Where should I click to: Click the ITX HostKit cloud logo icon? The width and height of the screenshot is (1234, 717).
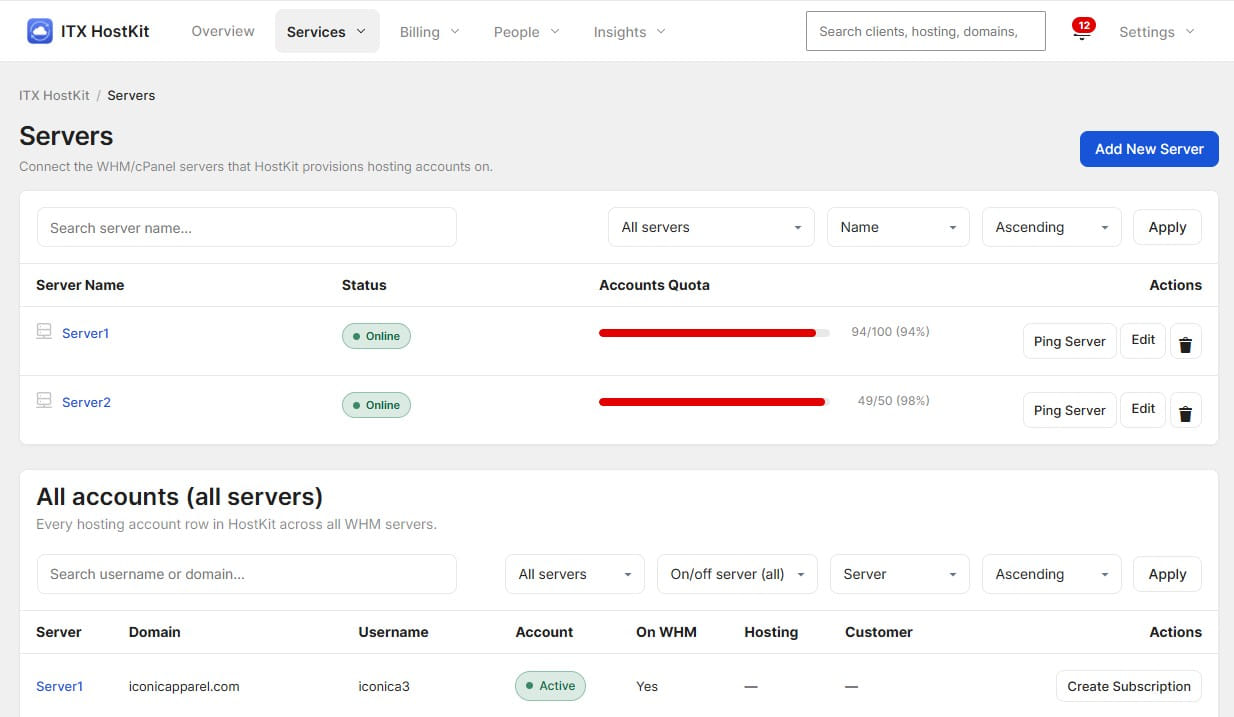[40, 31]
